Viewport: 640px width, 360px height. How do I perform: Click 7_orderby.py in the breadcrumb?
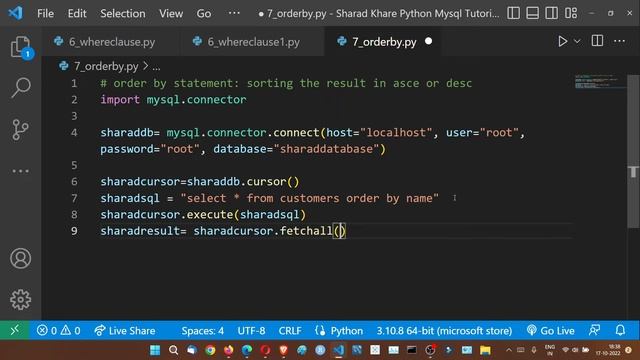pos(106,66)
